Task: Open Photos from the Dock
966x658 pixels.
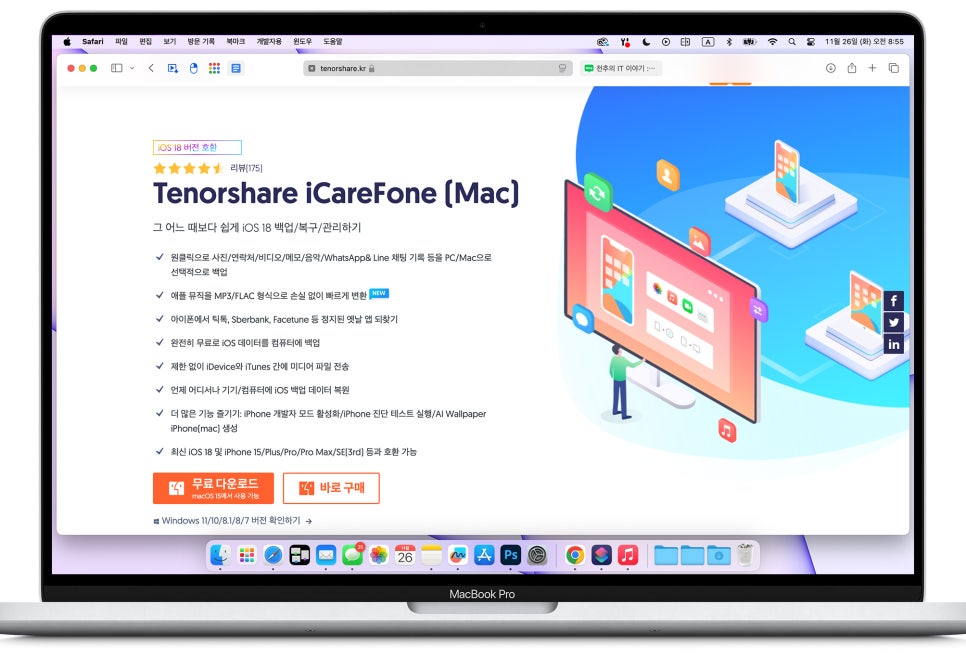Action: point(379,555)
